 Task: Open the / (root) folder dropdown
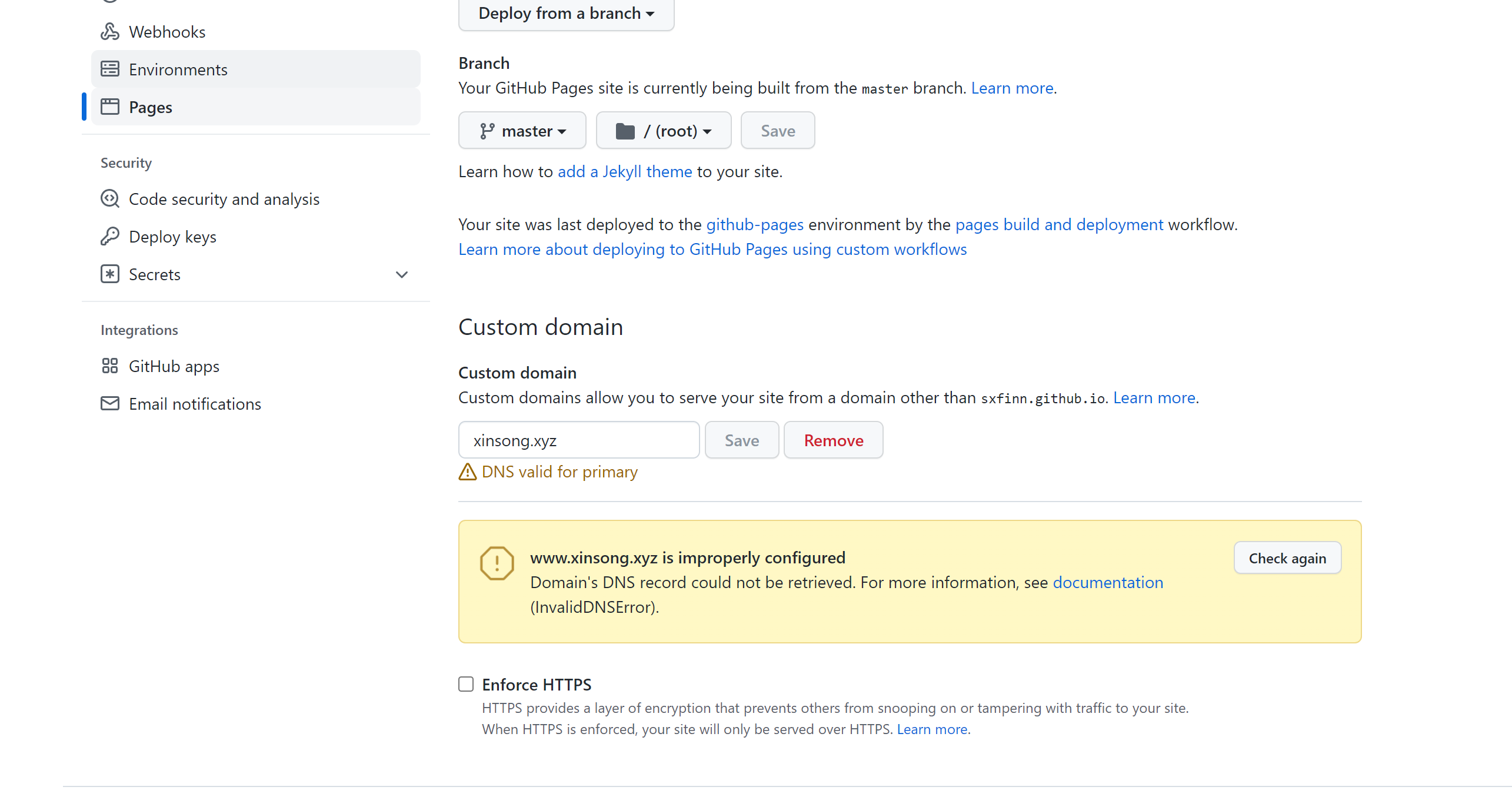point(663,131)
